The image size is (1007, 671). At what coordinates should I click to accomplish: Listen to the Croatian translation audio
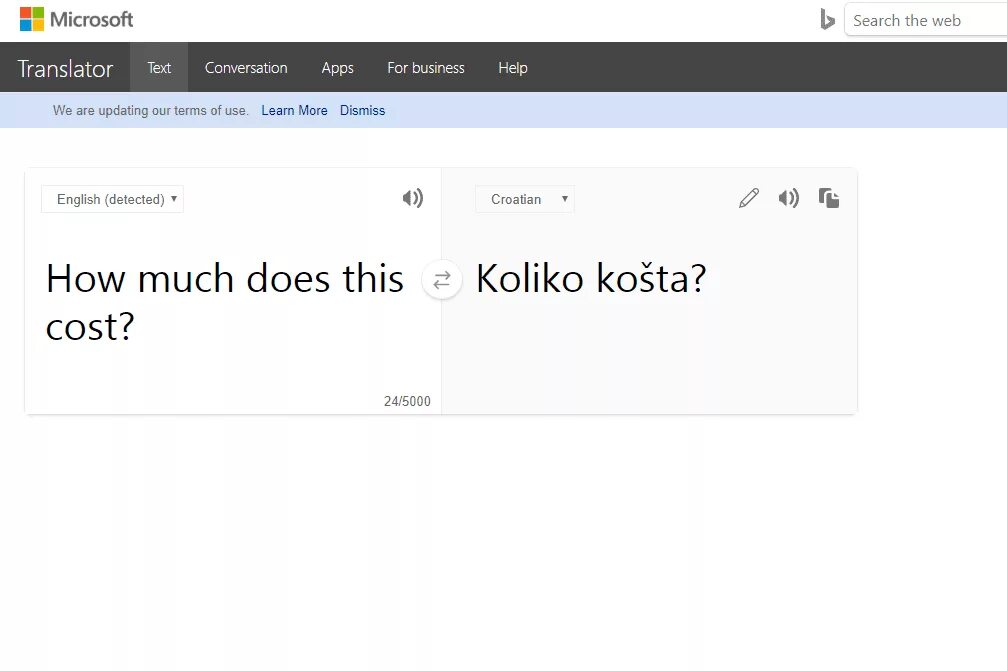click(x=789, y=198)
